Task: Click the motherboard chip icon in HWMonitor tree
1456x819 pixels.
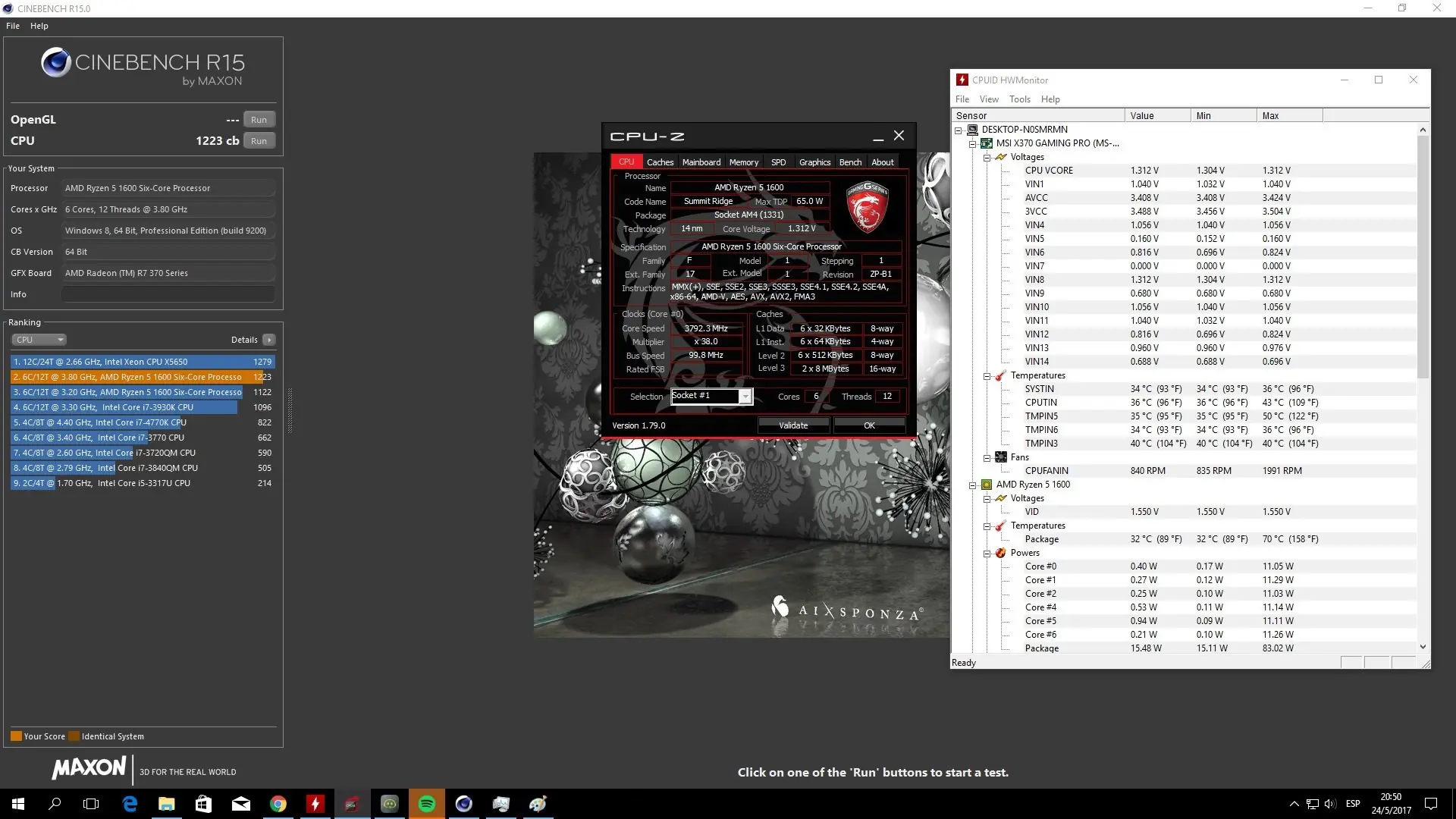Action: (x=986, y=143)
